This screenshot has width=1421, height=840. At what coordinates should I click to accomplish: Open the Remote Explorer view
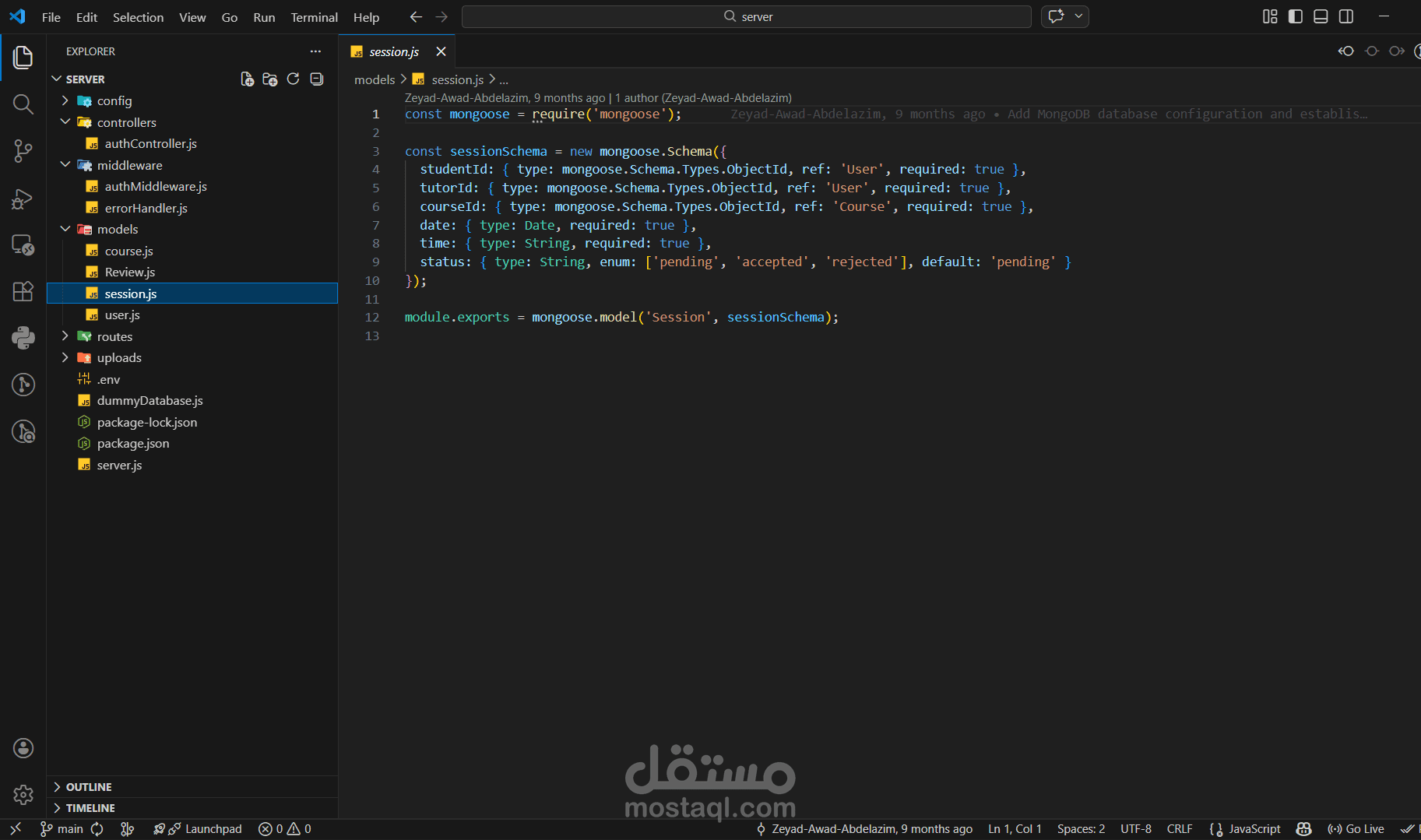(23, 245)
